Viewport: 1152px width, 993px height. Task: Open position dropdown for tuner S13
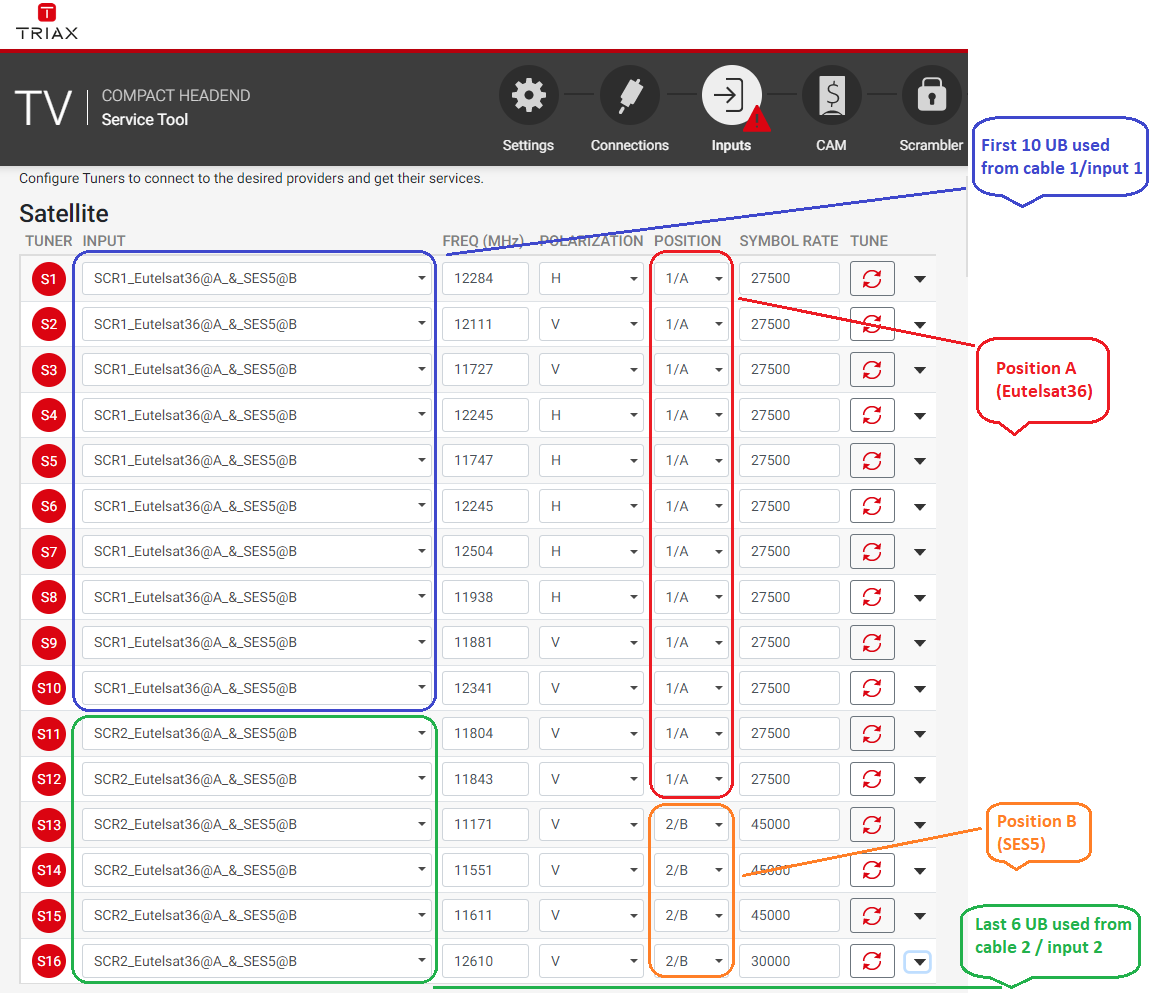(691, 825)
